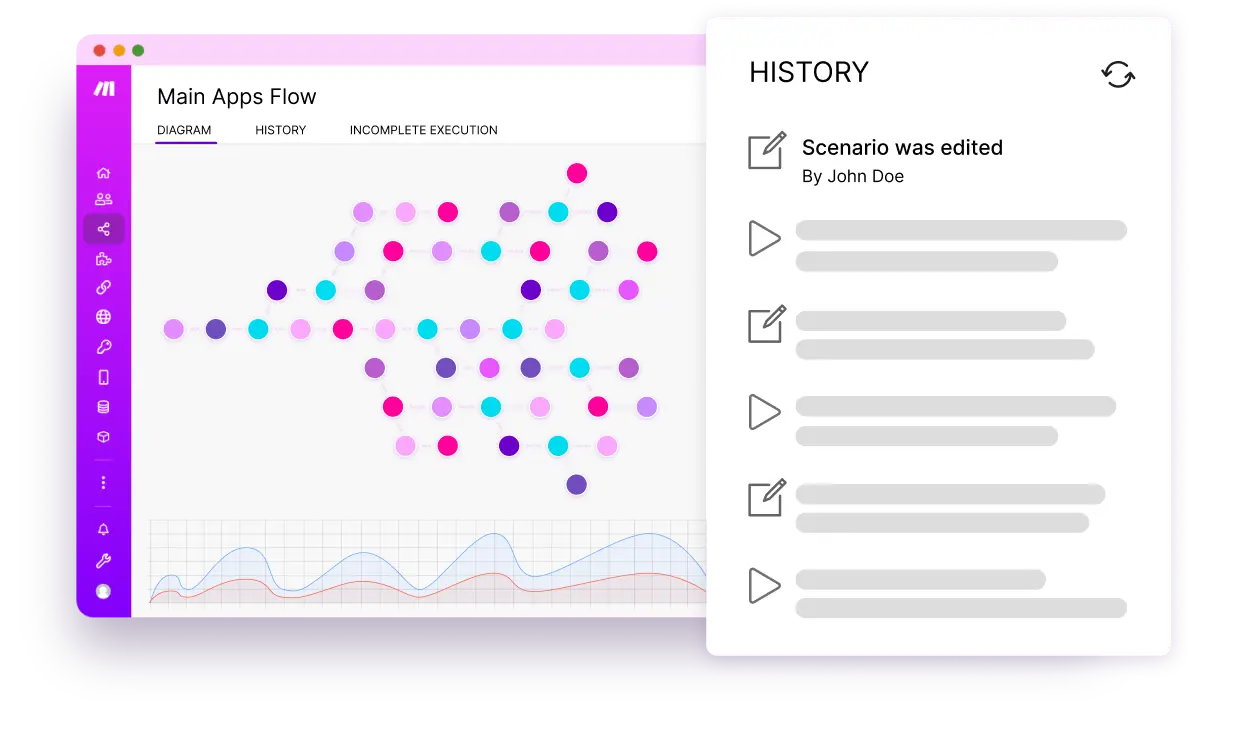Open the Connections link icon

tap(103, 288)
